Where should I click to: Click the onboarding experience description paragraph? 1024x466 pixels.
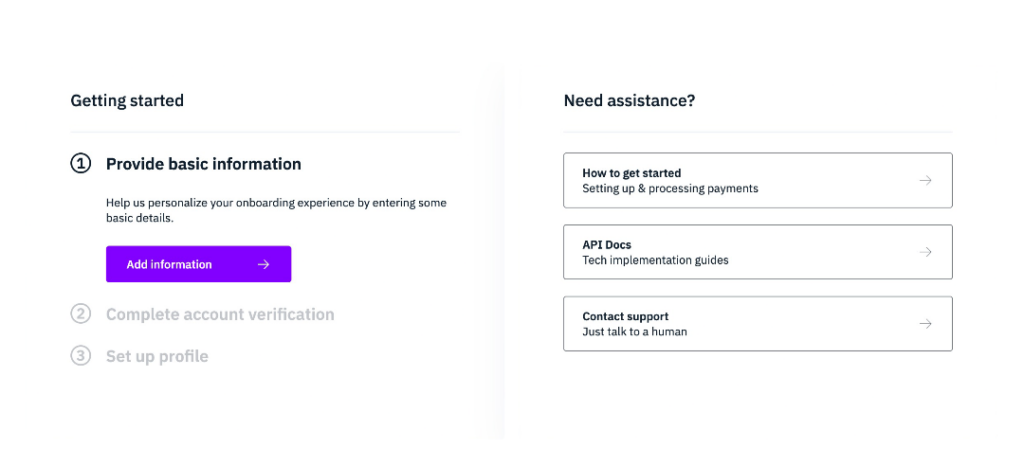point(276,211)
